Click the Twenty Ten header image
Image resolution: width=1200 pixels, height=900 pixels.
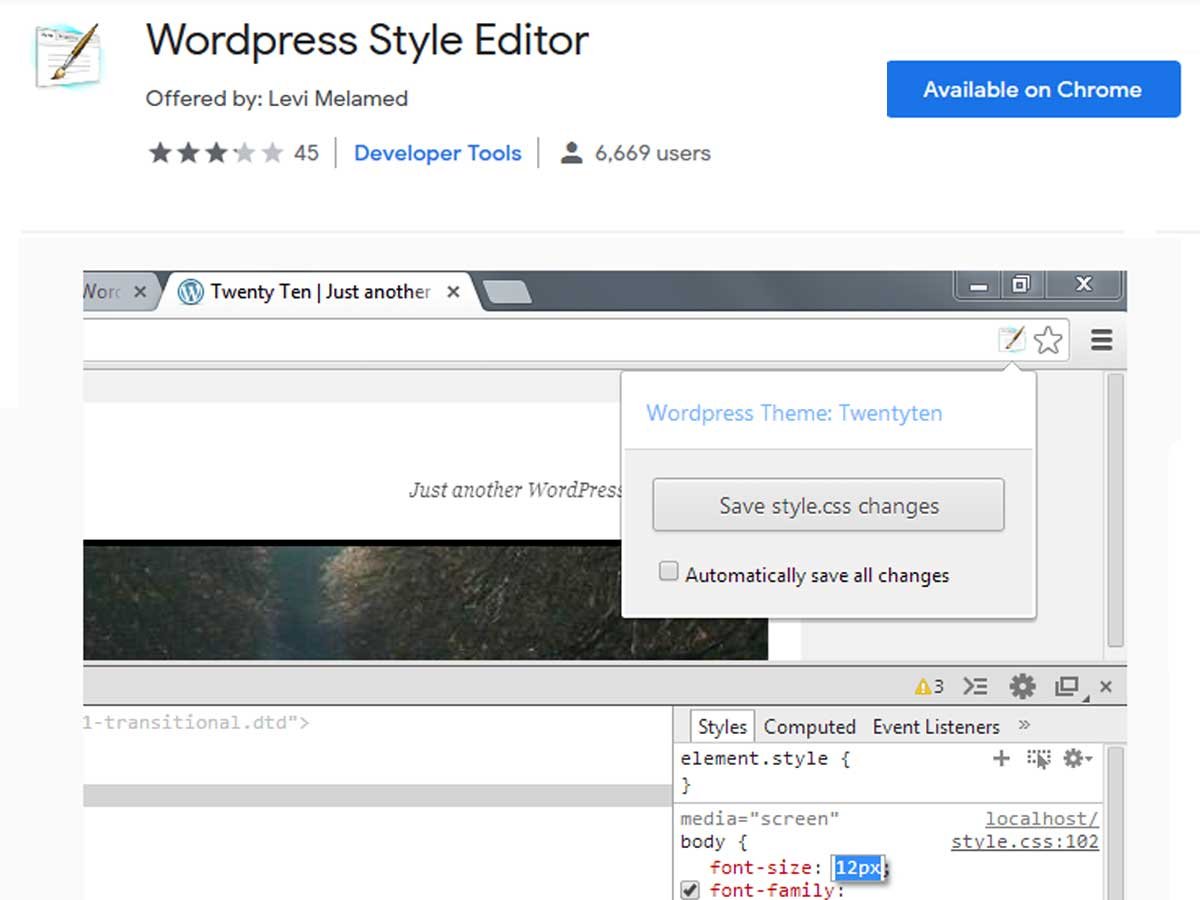tap(425, 602)
